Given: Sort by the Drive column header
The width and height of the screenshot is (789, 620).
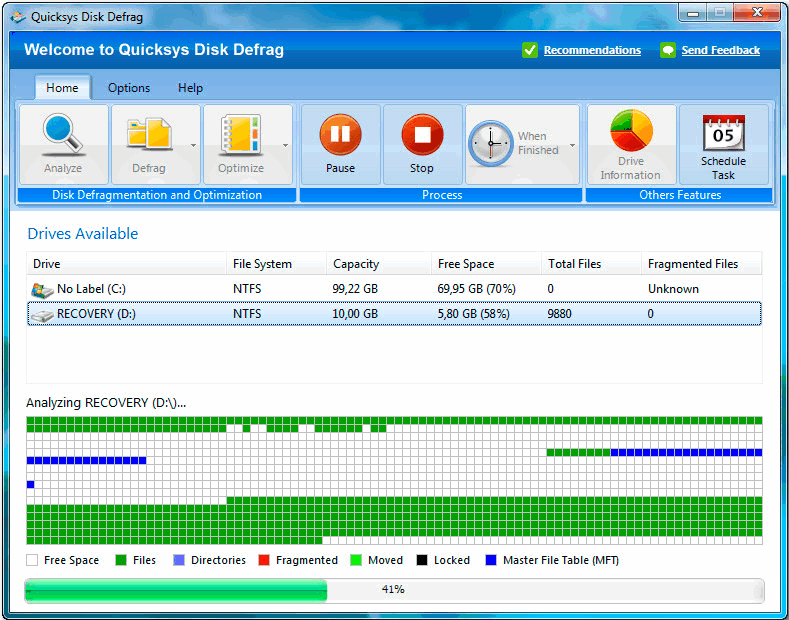Looking at the screenshot, I should [x=126, y=264].
